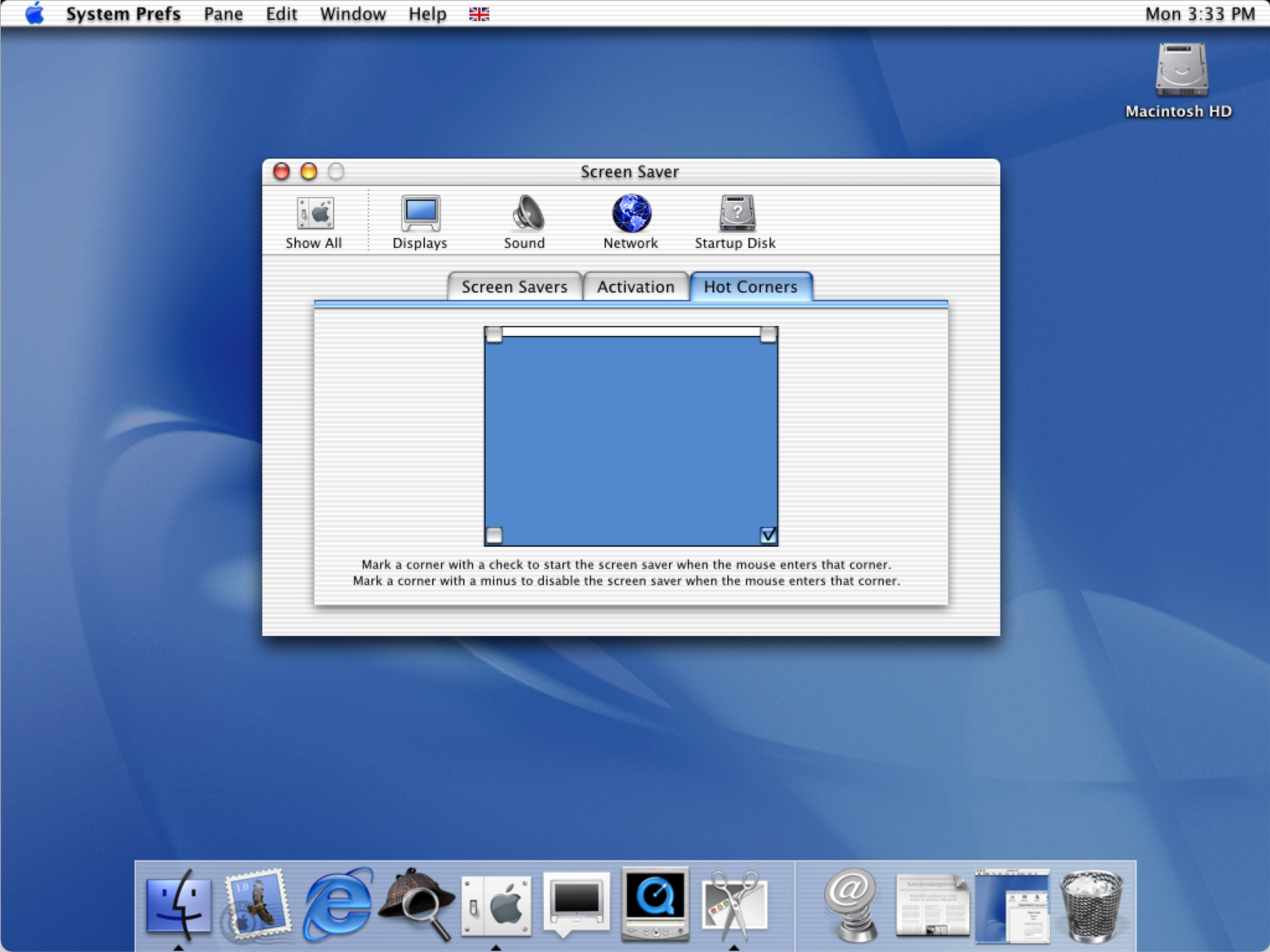Open the Displays preference pane
This screenshot has height=952, width=1270.
click(420, 223)
